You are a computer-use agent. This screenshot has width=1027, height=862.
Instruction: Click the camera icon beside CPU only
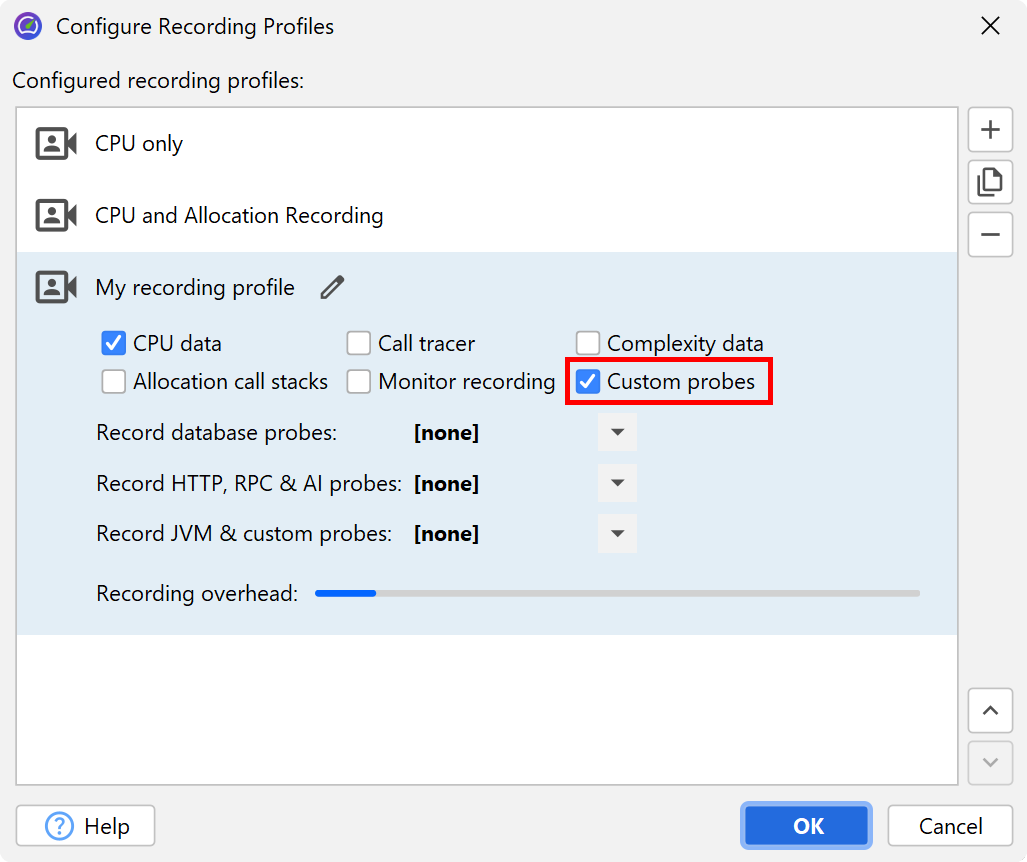[56, 144]
